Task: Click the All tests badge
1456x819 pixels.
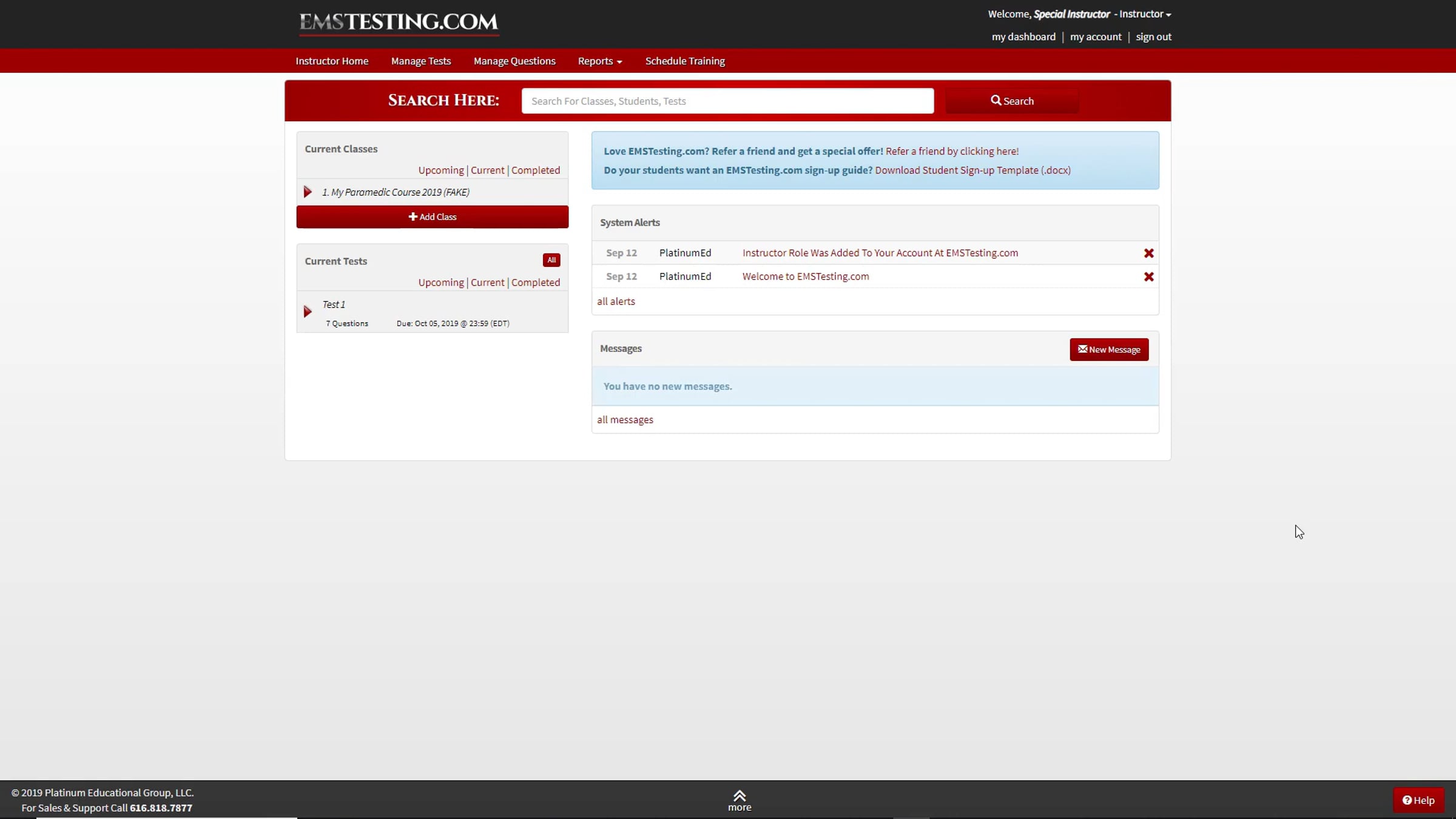Action: tap(551, 260)
